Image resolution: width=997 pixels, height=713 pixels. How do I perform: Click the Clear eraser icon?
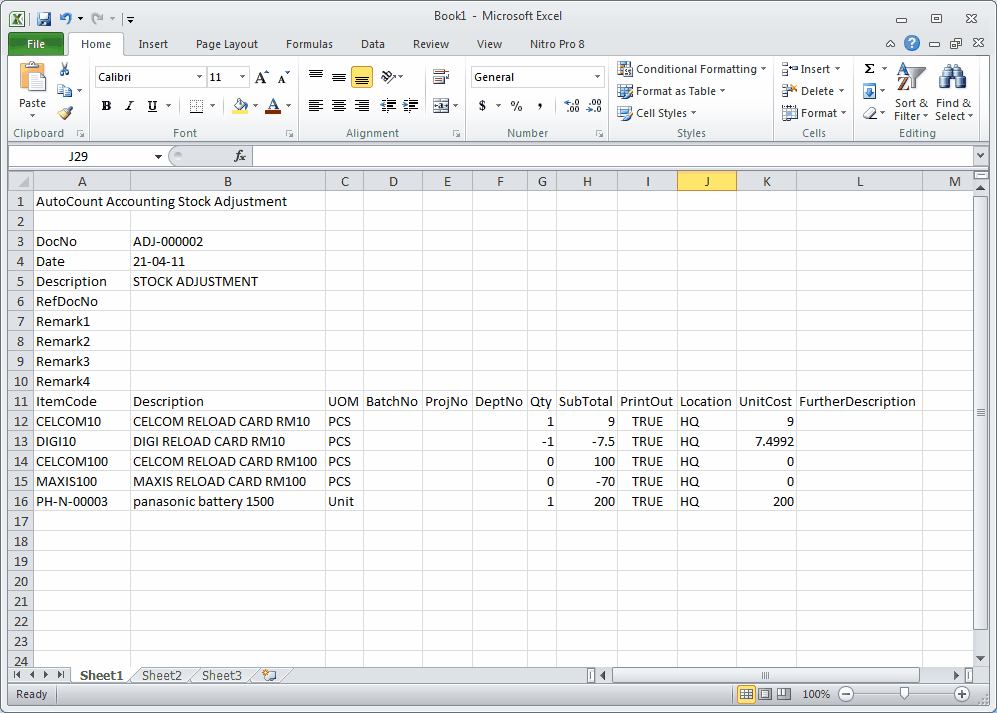870,113
